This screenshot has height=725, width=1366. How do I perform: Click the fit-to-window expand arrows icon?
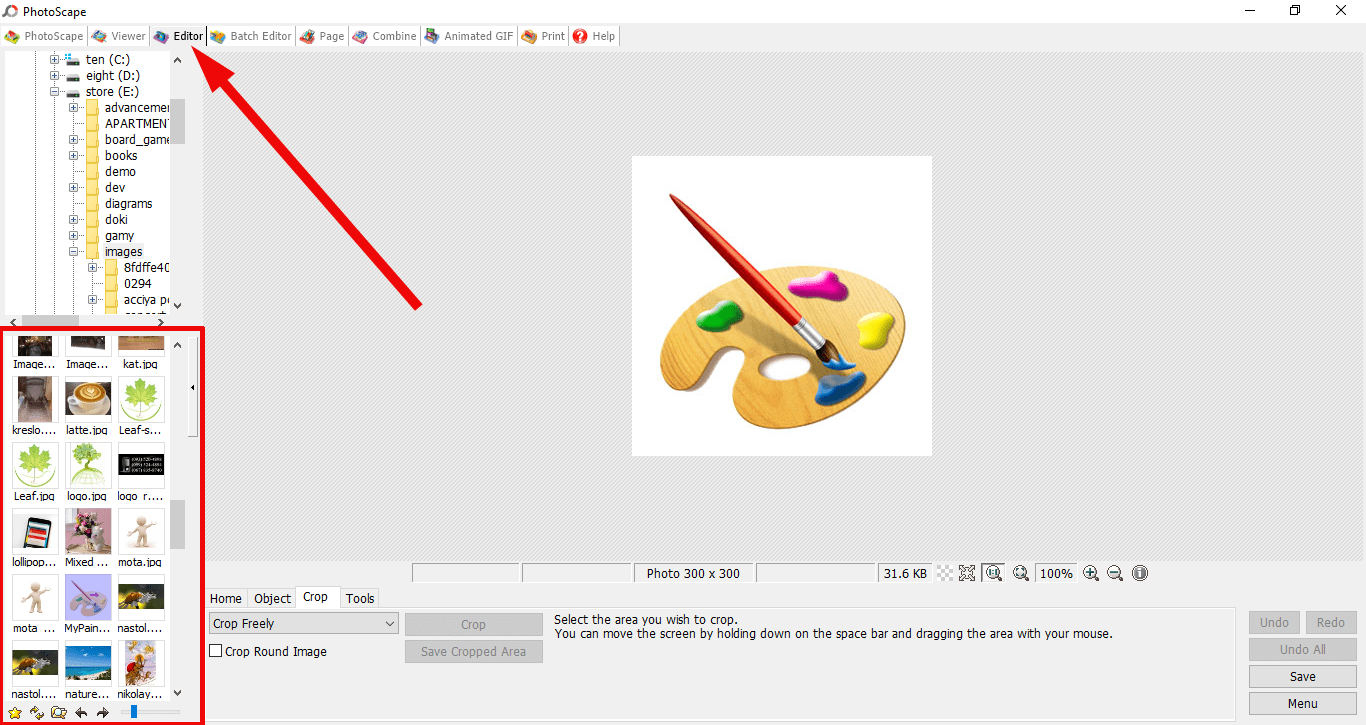[967, 573]
